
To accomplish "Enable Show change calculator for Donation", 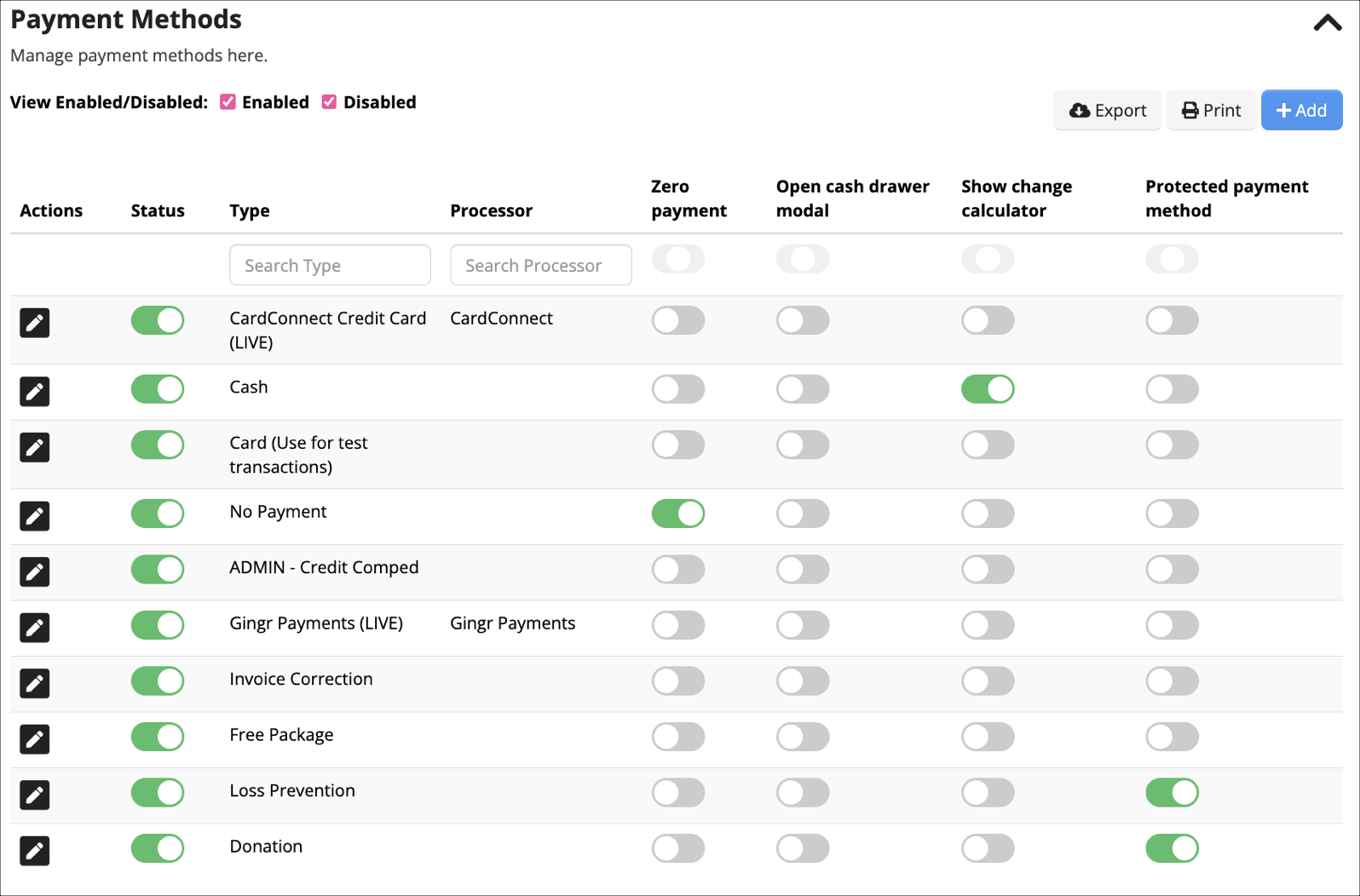I will [988, 848].
